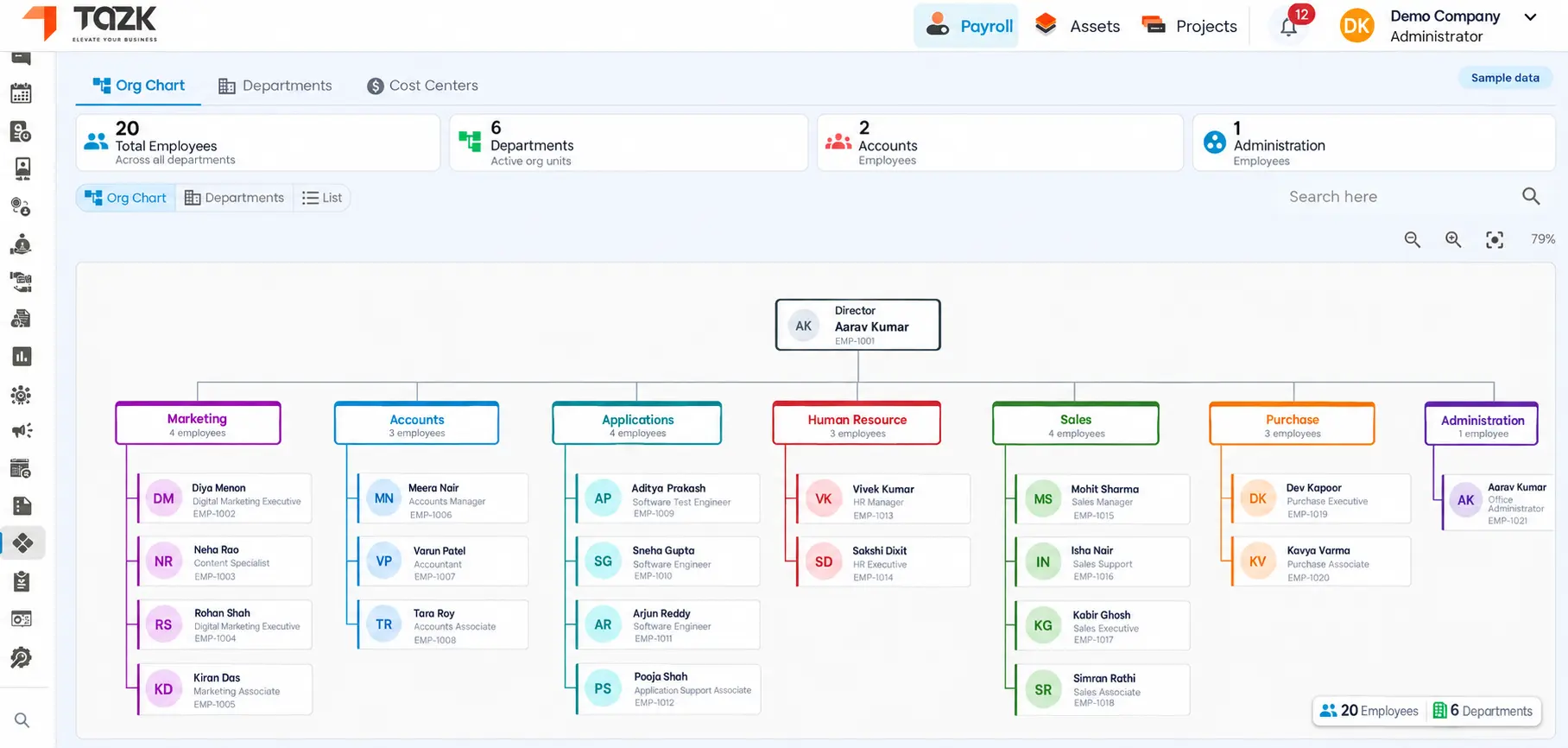Open the Payroll module

967,26
